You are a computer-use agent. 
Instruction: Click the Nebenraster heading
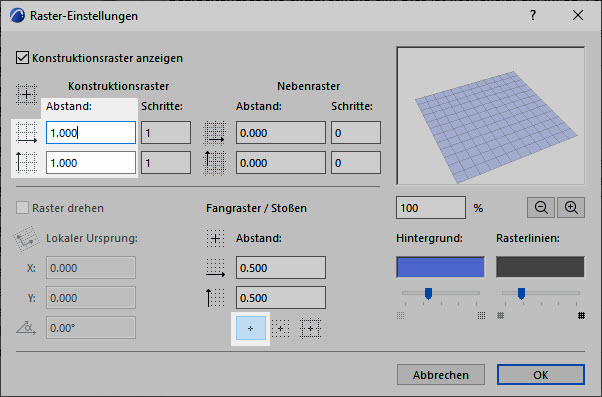point(309,86)
